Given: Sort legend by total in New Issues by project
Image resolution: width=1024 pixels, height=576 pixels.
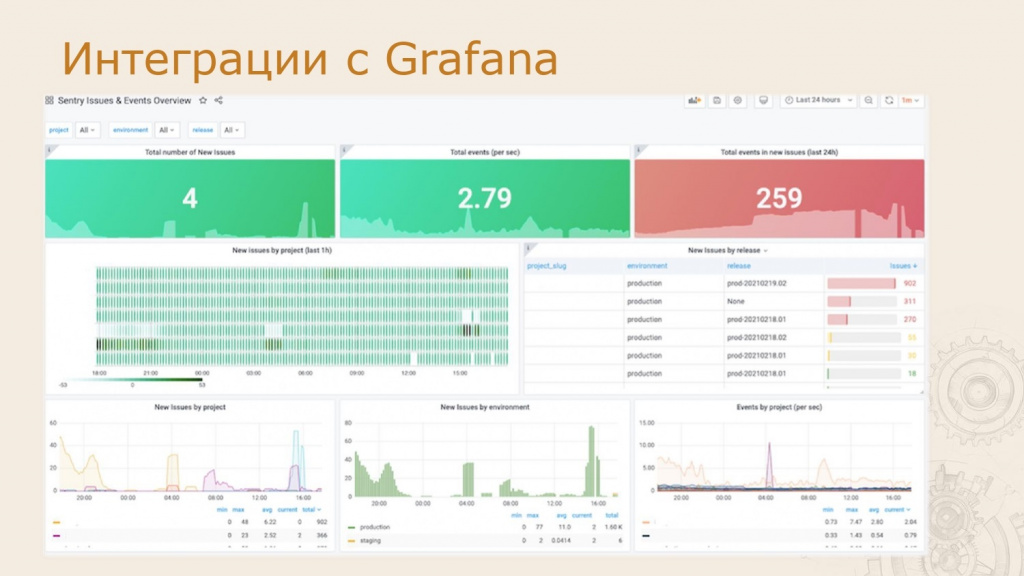Looking at the screenshot, I should pyautogui.click(x=312, y=509).
